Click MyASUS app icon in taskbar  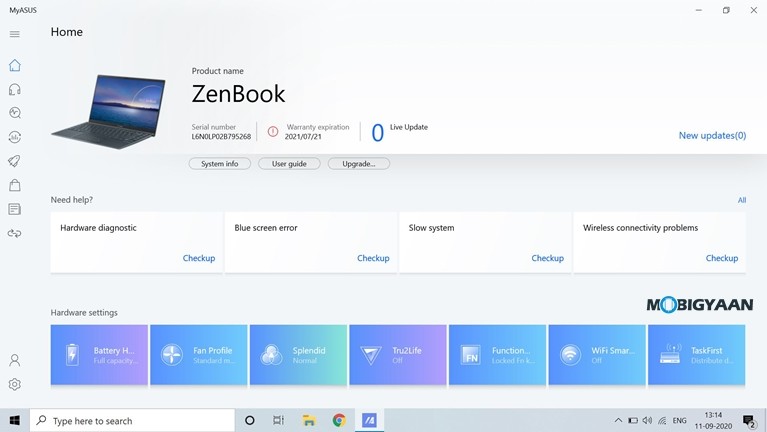coord(369,420)
